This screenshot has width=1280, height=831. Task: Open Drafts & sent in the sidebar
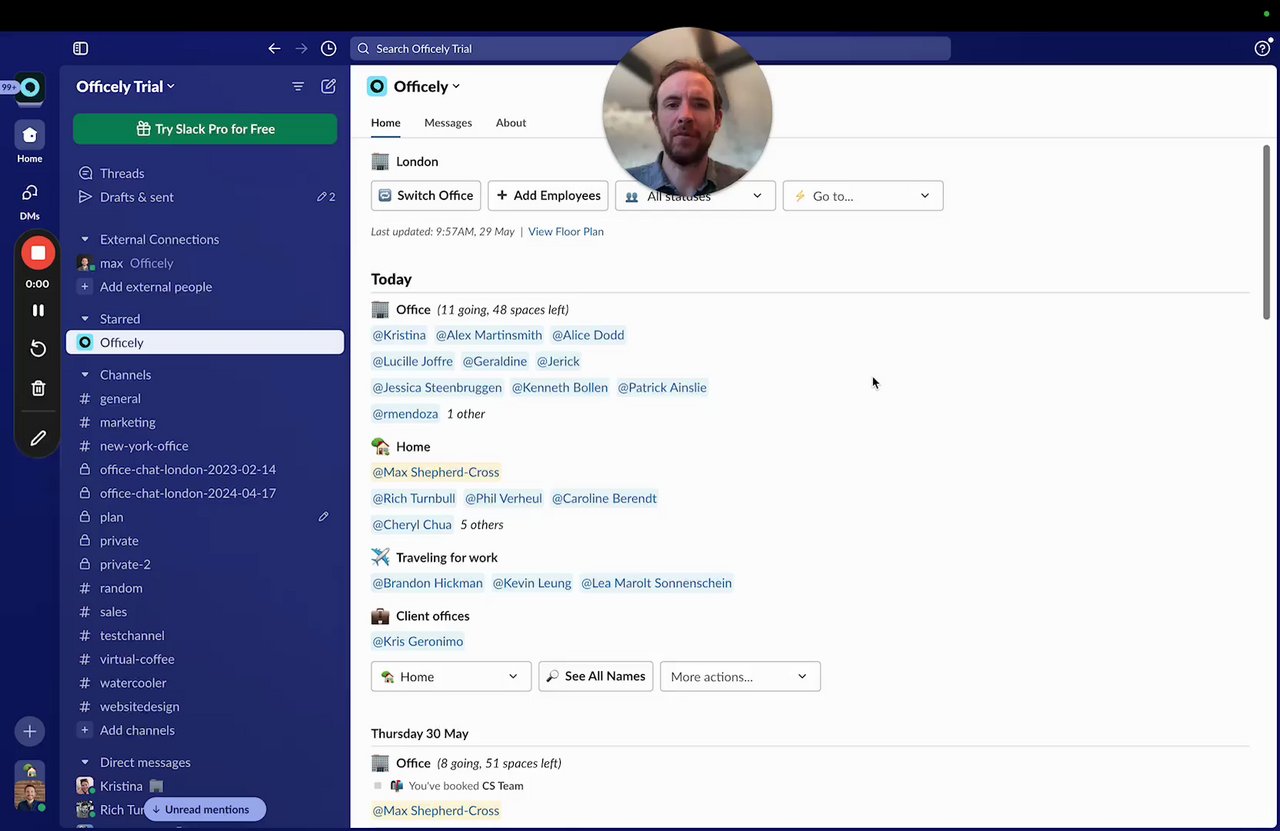(205, 197)
